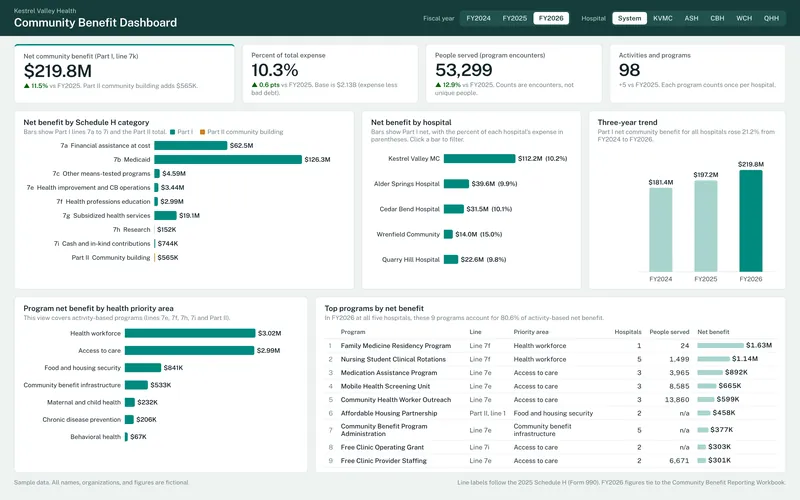Open the People served 53,299 card
The image size is (800, 500).
[514, 73]
